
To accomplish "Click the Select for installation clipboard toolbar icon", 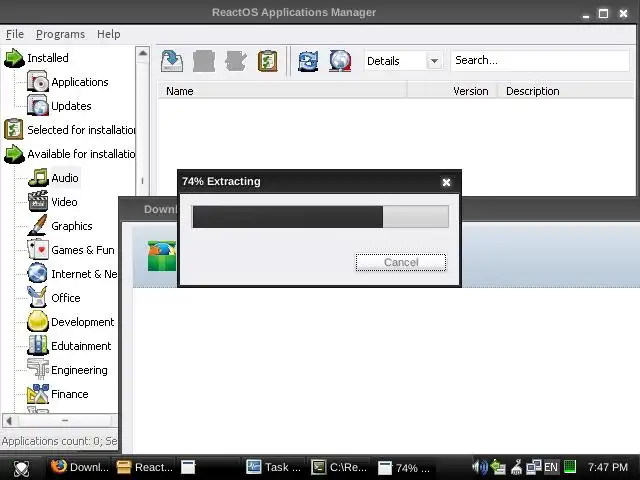I will click(x=268, y=61).
